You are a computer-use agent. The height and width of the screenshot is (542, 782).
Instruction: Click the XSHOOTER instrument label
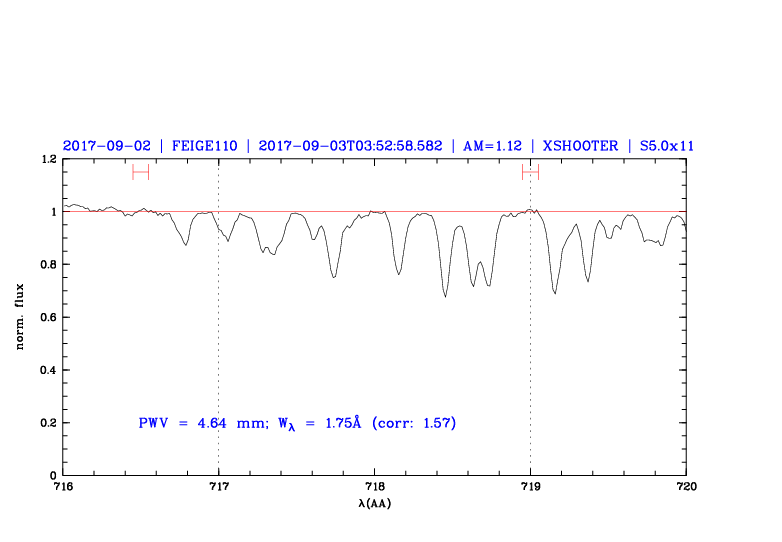(579, 145)
